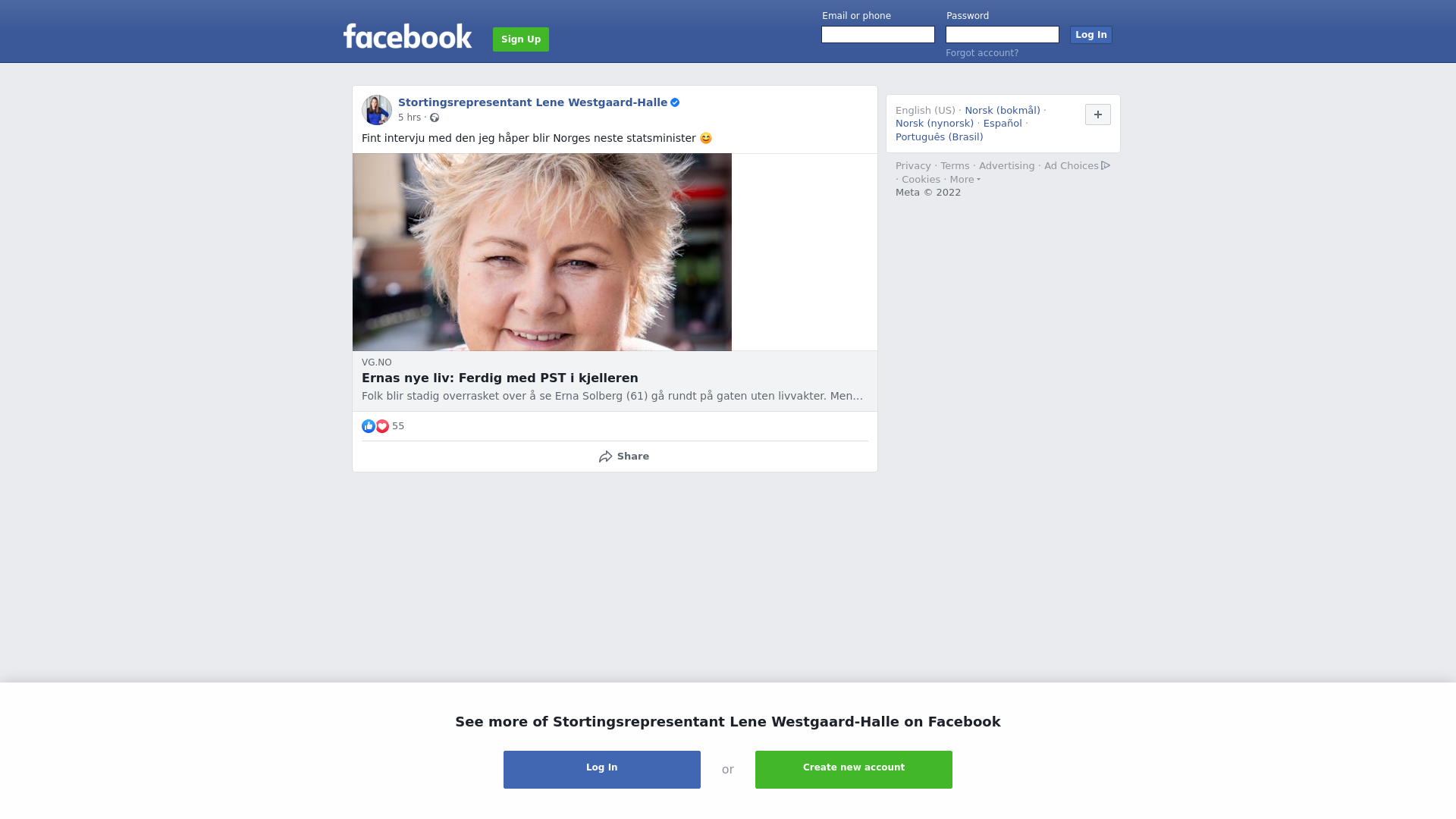The height and width of the screenshot is (819, 1456).
Task: Click the blue verified badge icon
Action: click(x=675, y=102)
